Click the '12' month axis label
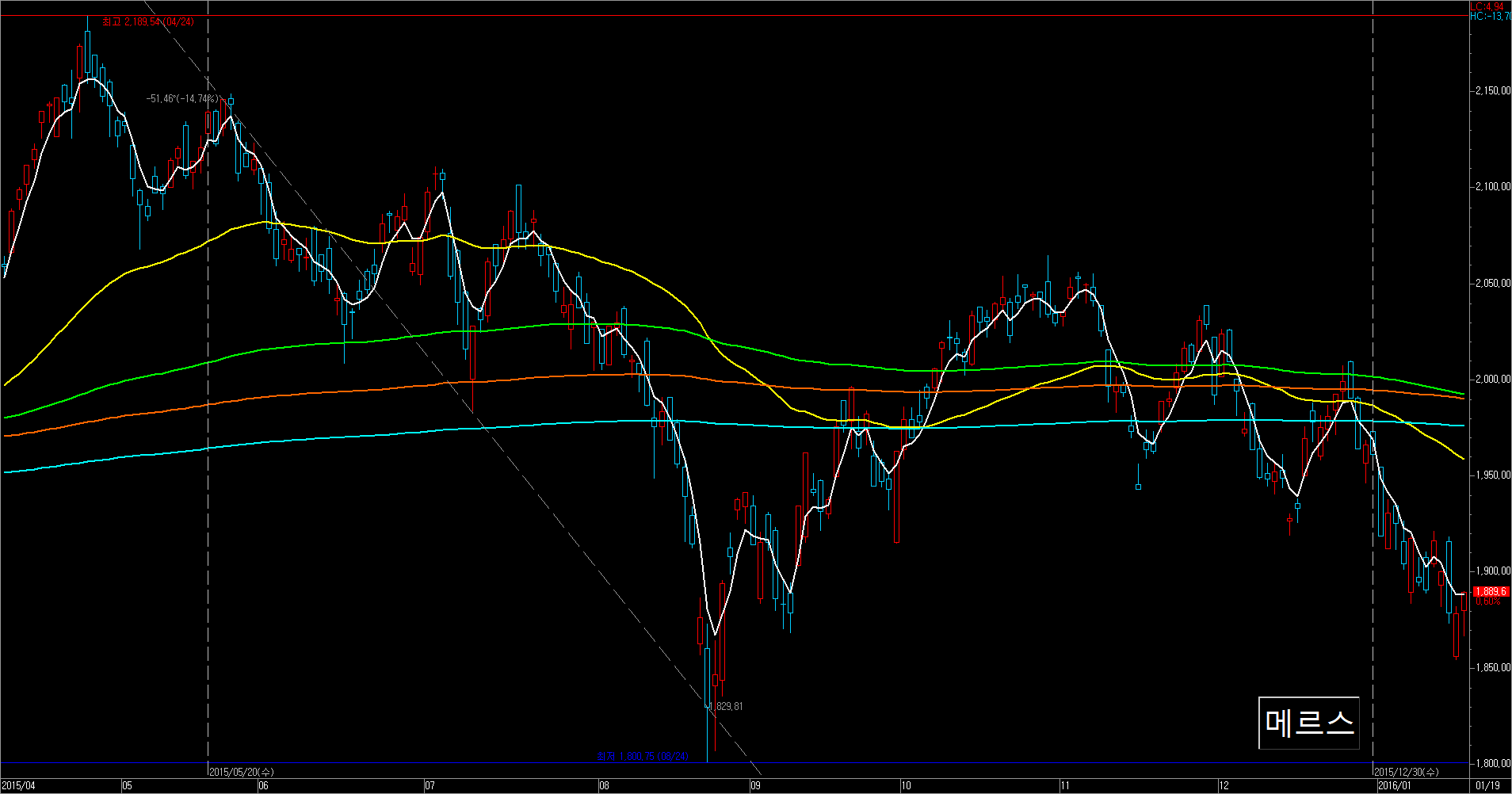1512x794 pixels. point(1224,786)
